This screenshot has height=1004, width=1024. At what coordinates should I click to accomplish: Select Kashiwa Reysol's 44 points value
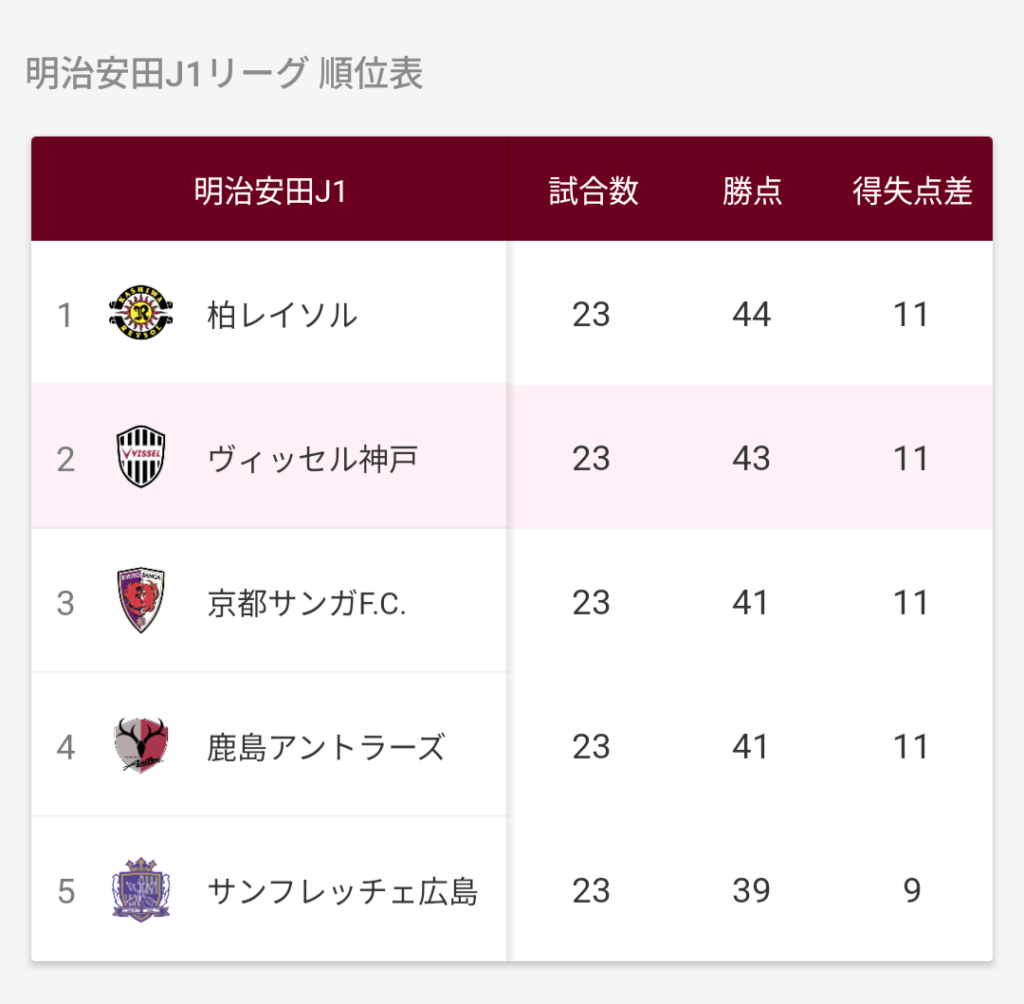coord(751,315)
